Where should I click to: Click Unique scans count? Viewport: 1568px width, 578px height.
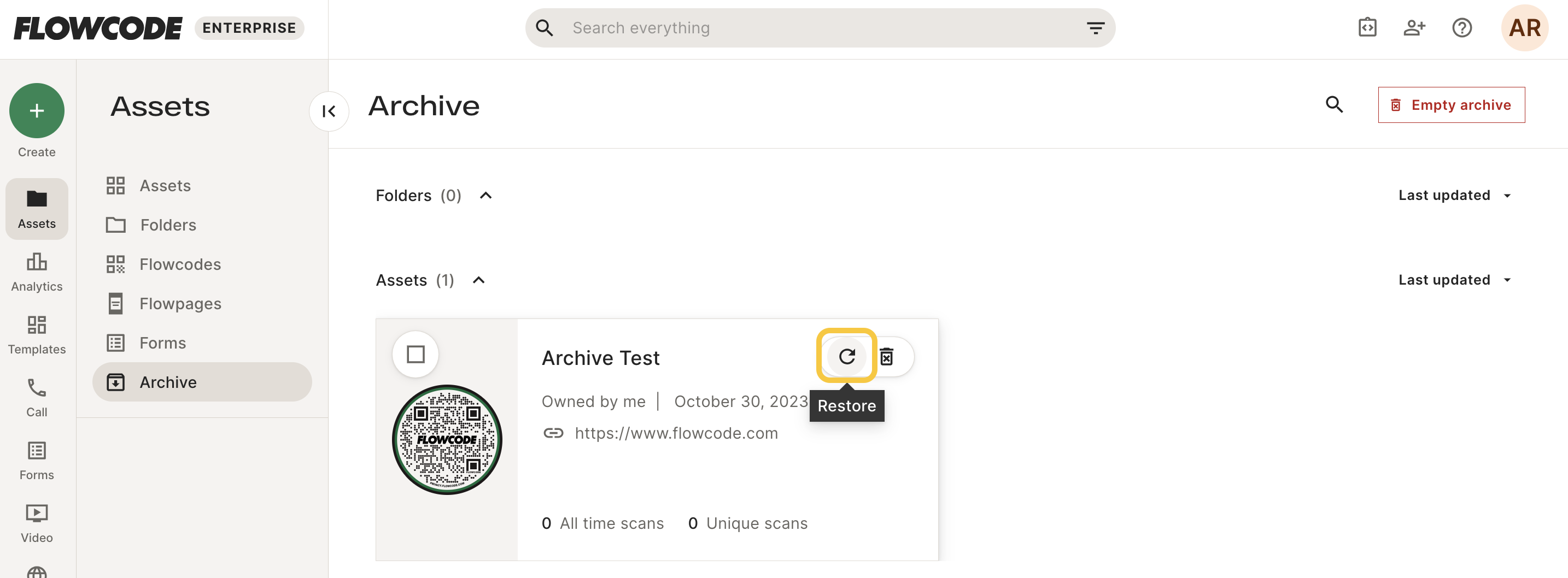point(747,523)
